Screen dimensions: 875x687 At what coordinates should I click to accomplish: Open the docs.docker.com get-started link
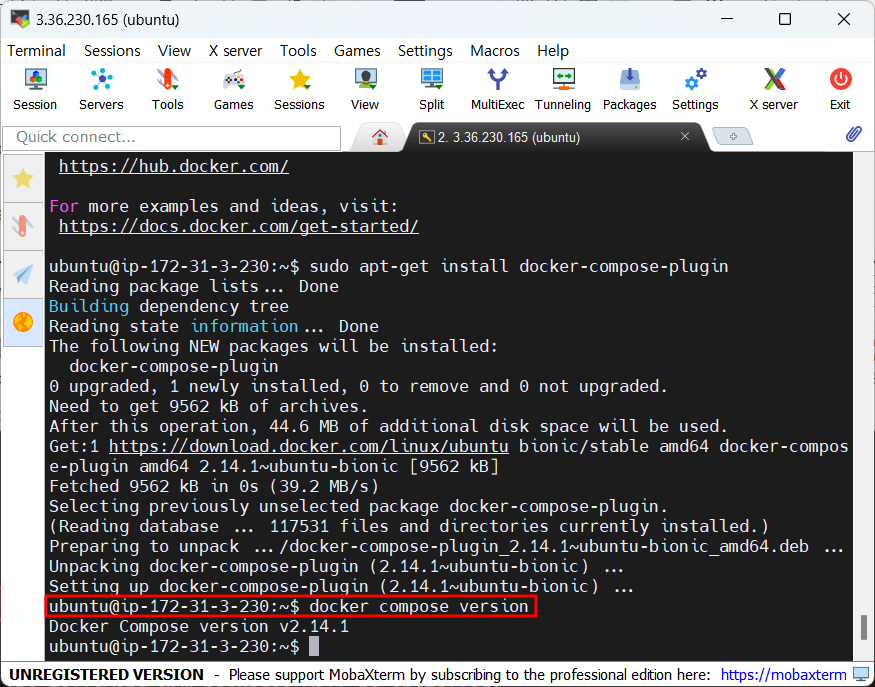239,226
